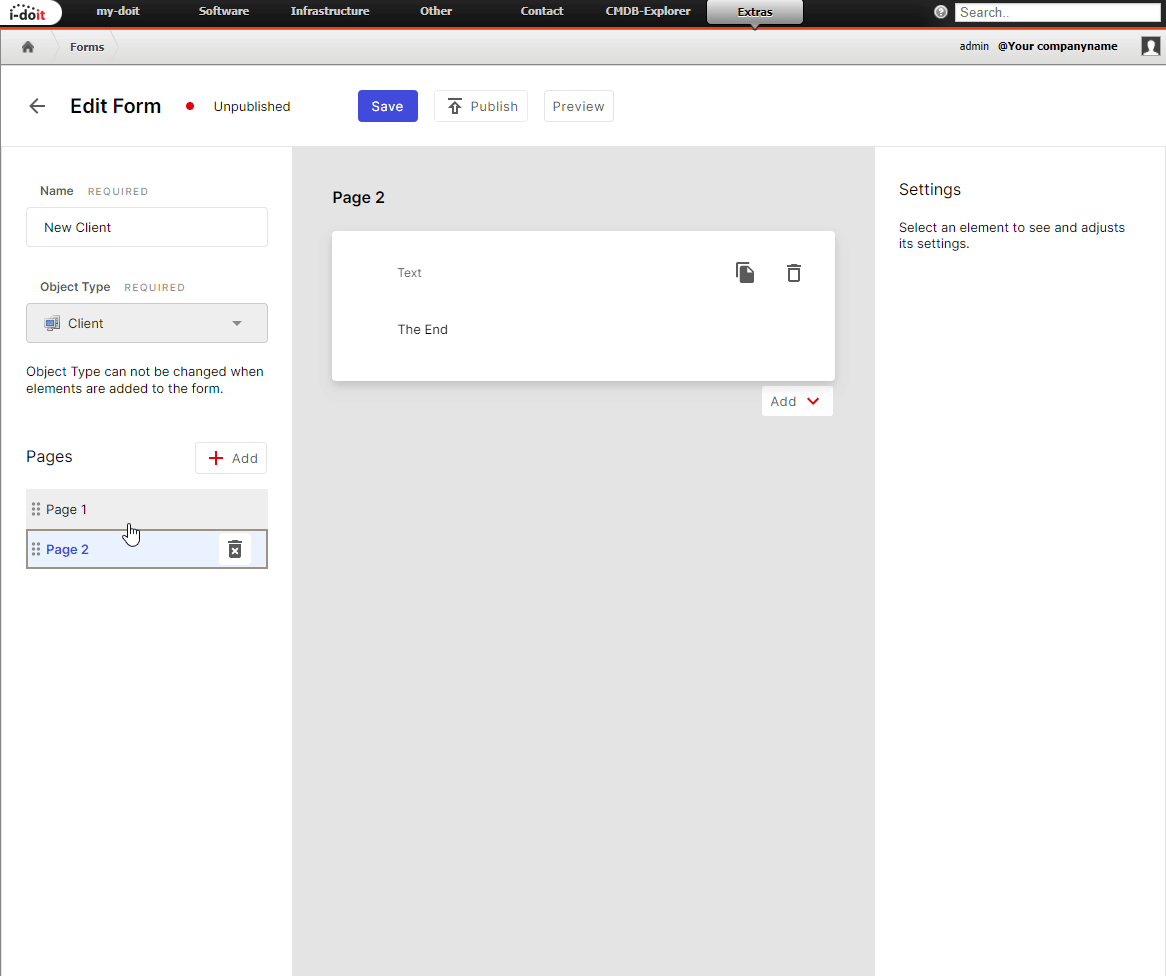Click the admin user name
Screen dimensions: 1166x976
[974, 46]
